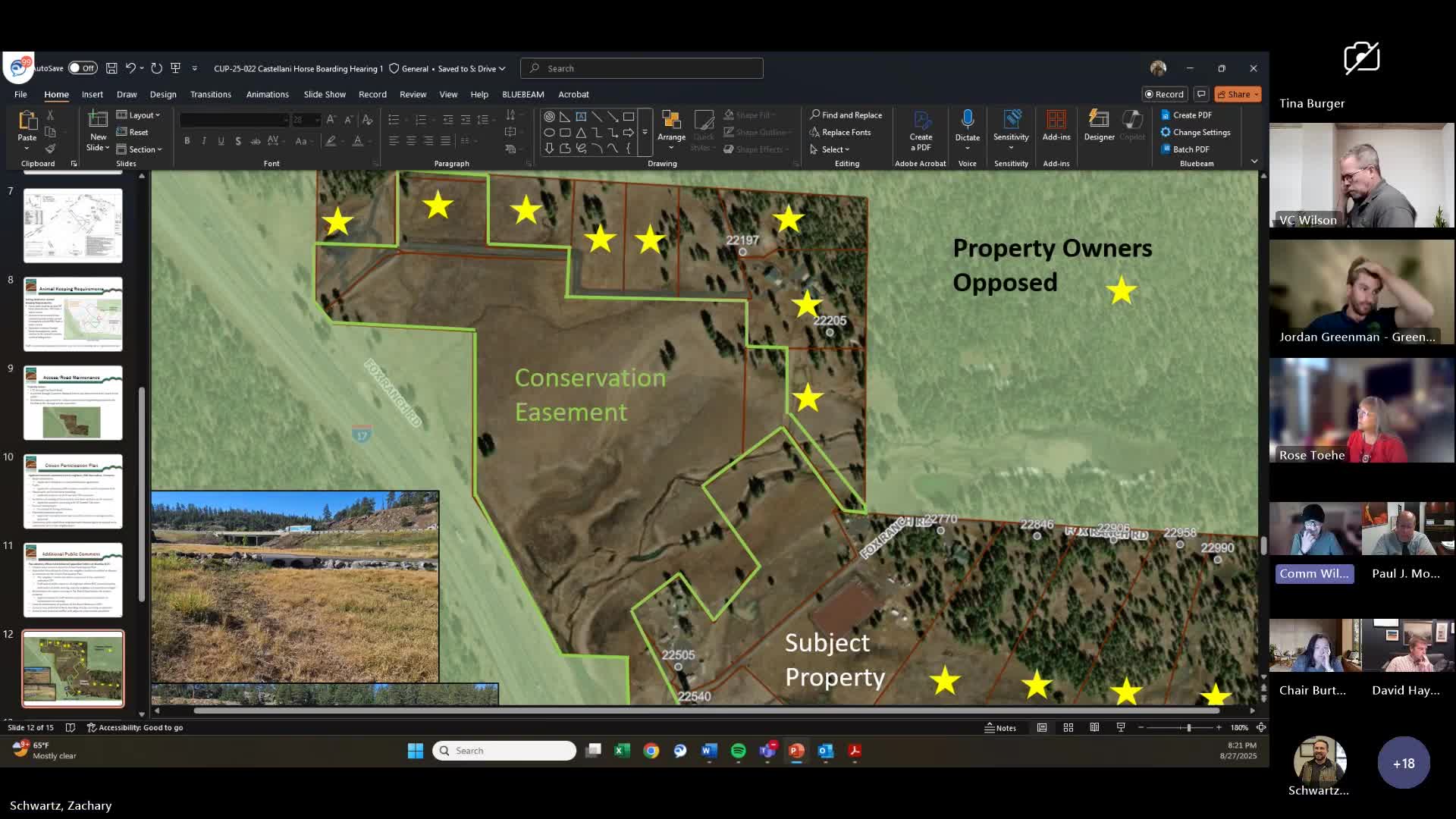Toggle justify text alignment
Screen dimensions: 1456x819
tap(446, 141)
